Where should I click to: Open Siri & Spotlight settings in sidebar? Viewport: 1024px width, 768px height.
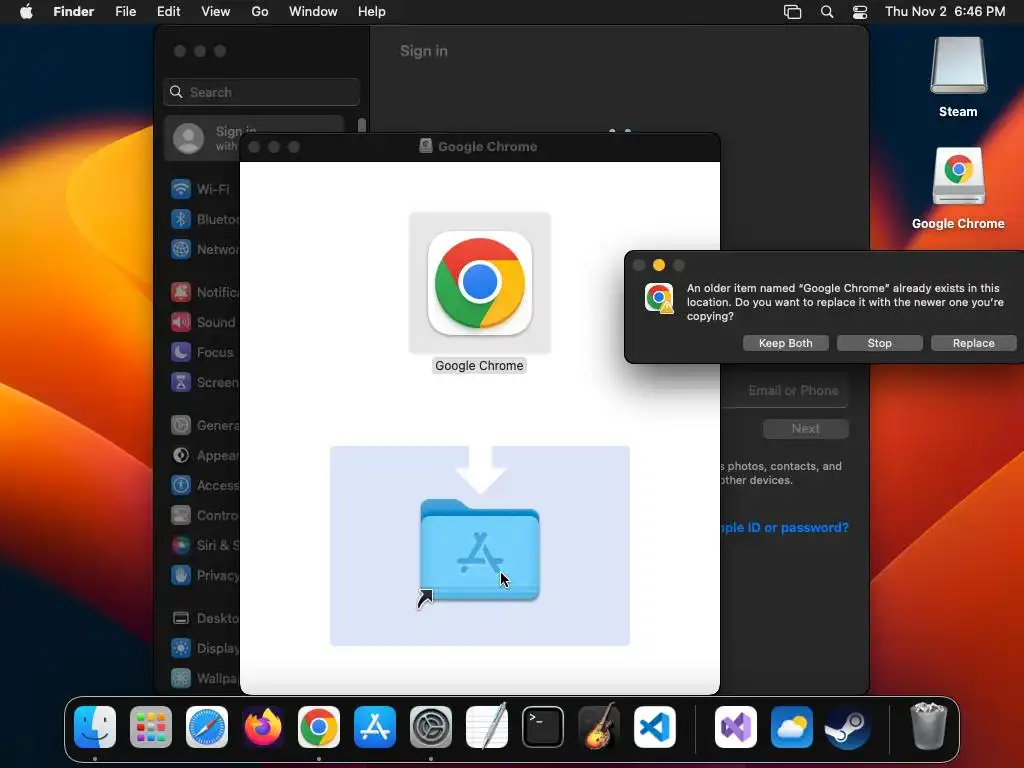pyautogui.click(x=204, y=545)
